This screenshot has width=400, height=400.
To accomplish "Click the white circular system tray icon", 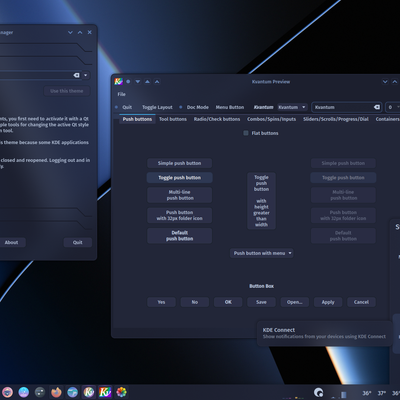I will point(318,392).
